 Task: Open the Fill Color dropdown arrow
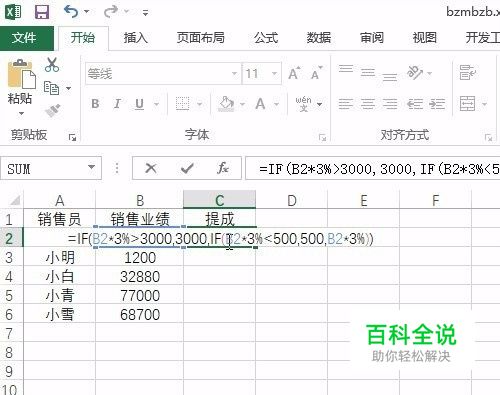tap(243, 104)
